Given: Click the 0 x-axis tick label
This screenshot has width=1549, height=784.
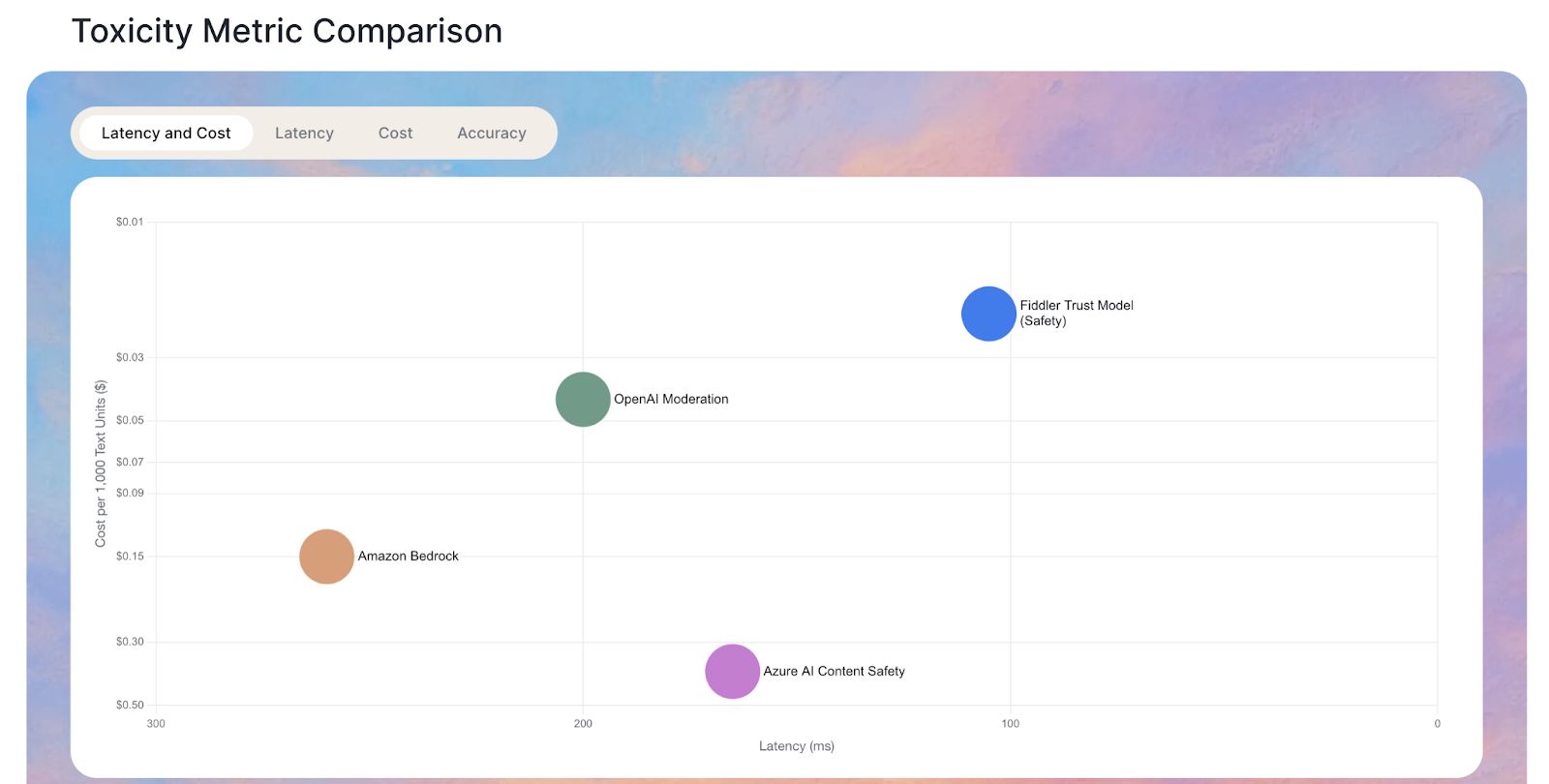Looking at the screenshot, I should point(1438,723).
